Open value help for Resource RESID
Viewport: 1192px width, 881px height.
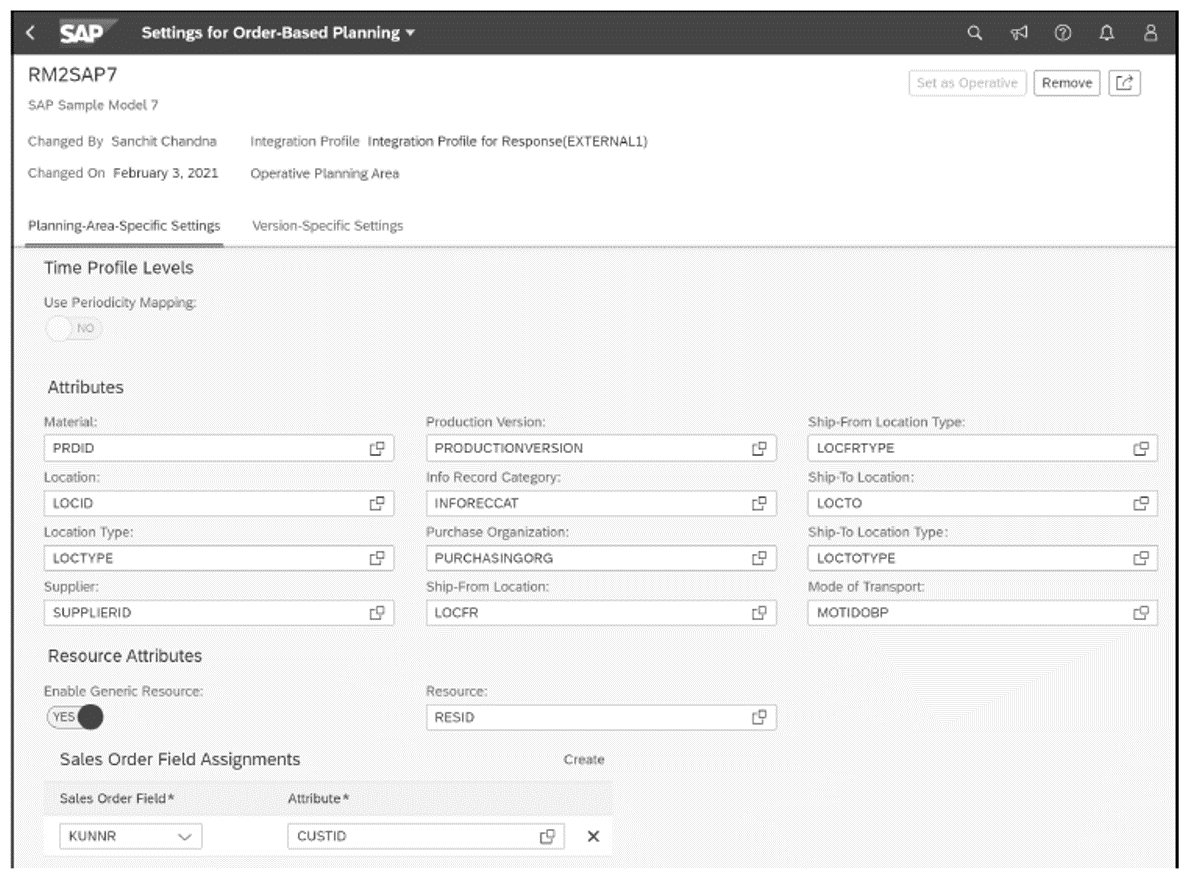click(758, 717)
